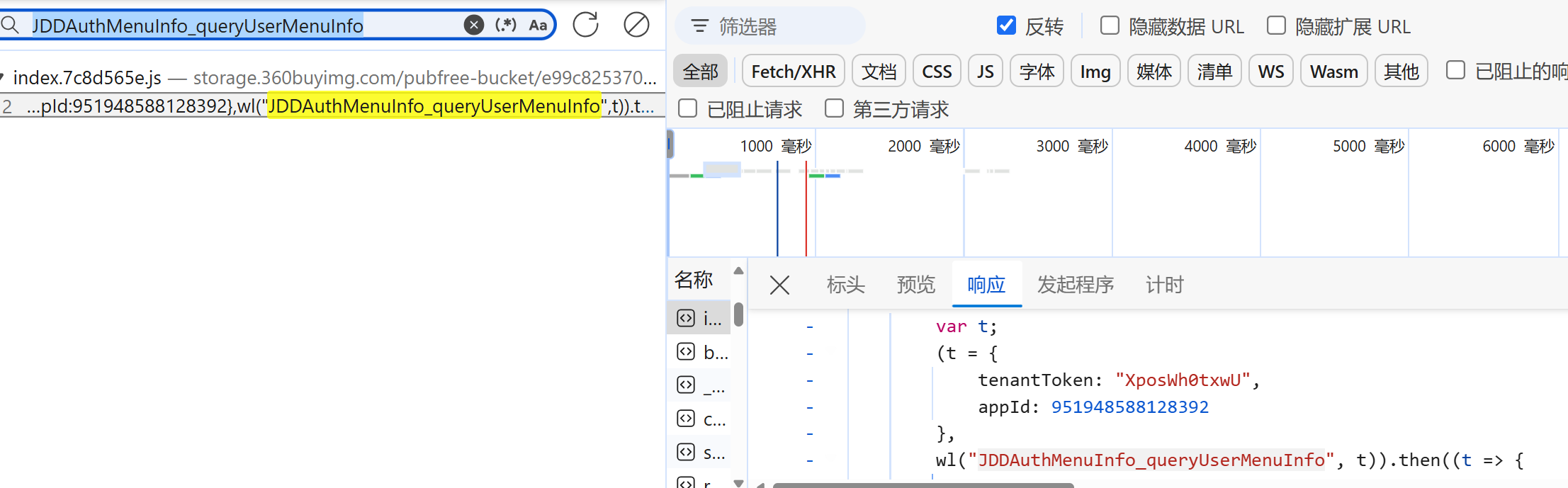This screenshot has width=1568, height=488.
Task: Click the search magnifier icon
Action: (x=10, y=25)
